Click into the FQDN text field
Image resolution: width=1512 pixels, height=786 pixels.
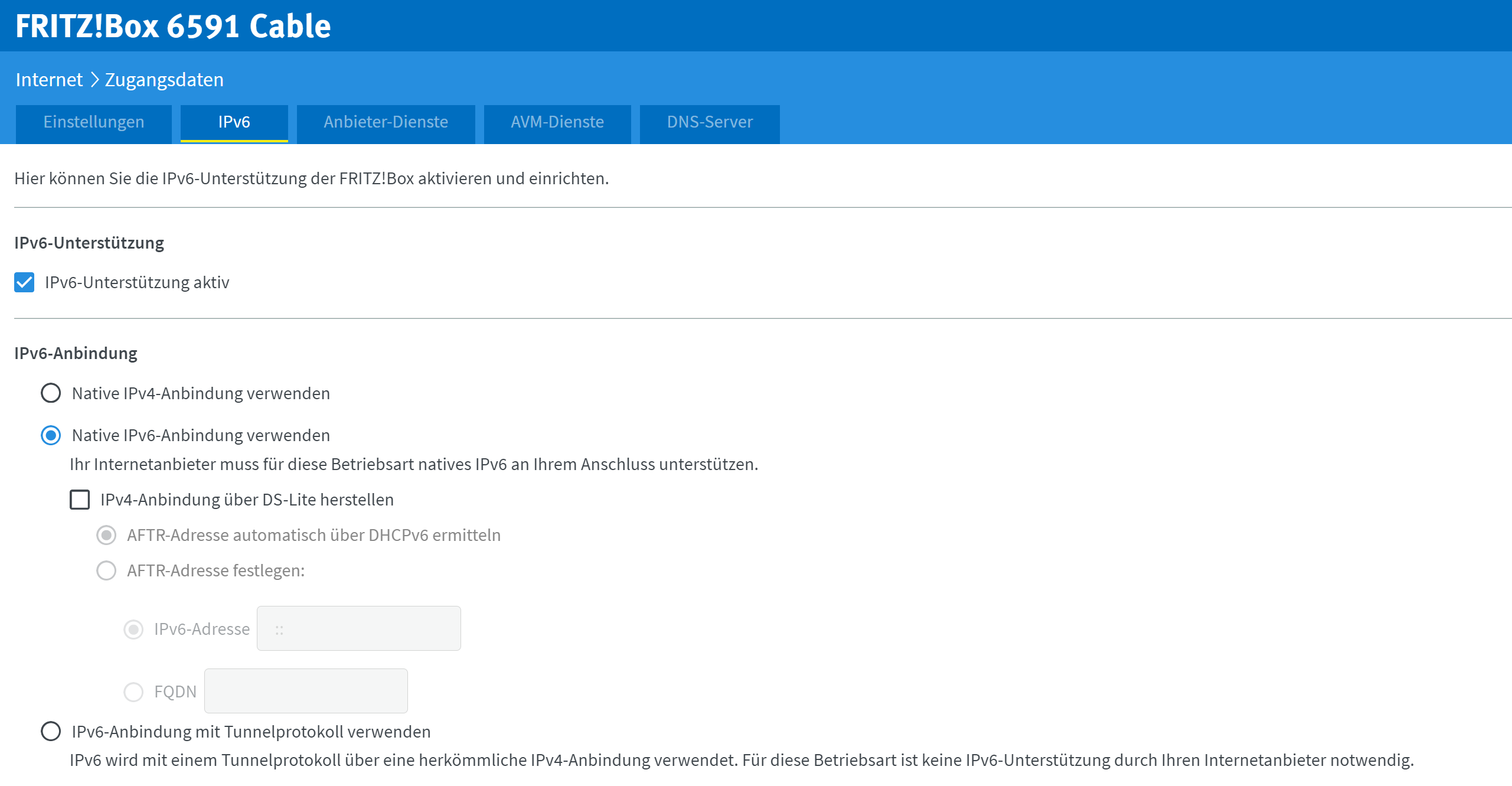[x=305, y=692]
